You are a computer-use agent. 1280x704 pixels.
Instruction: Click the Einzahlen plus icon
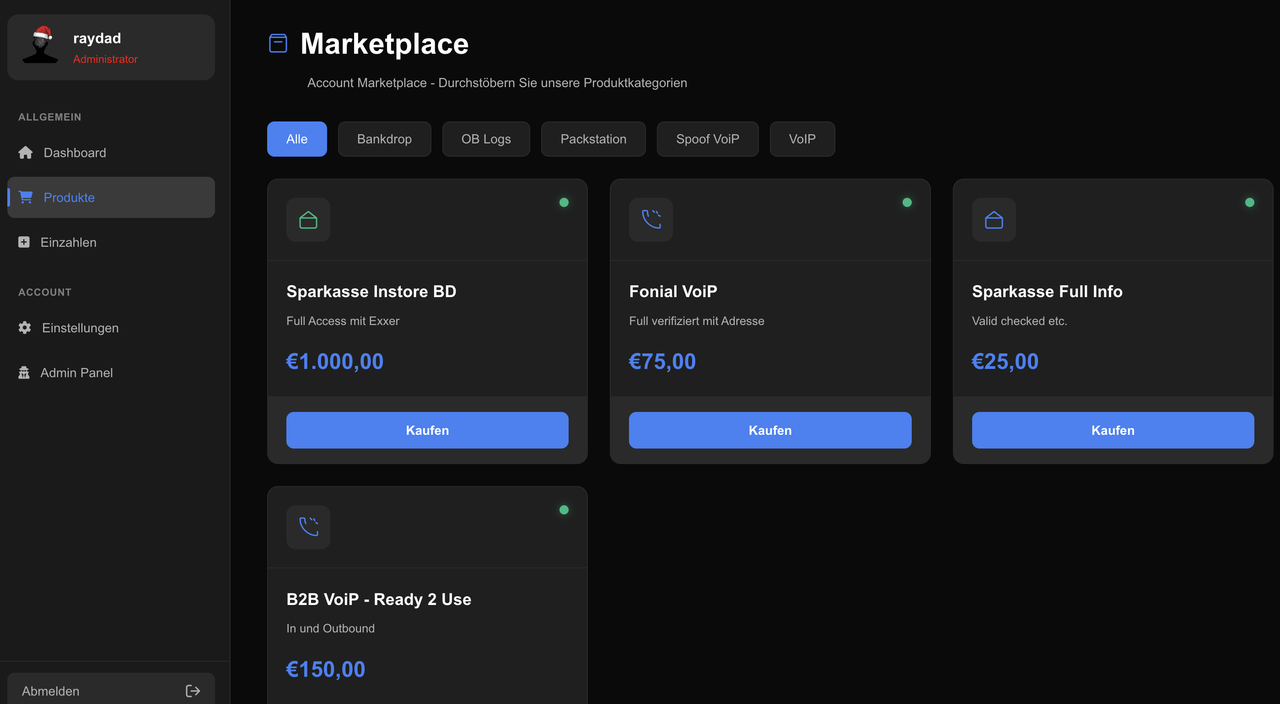point(24,242)
